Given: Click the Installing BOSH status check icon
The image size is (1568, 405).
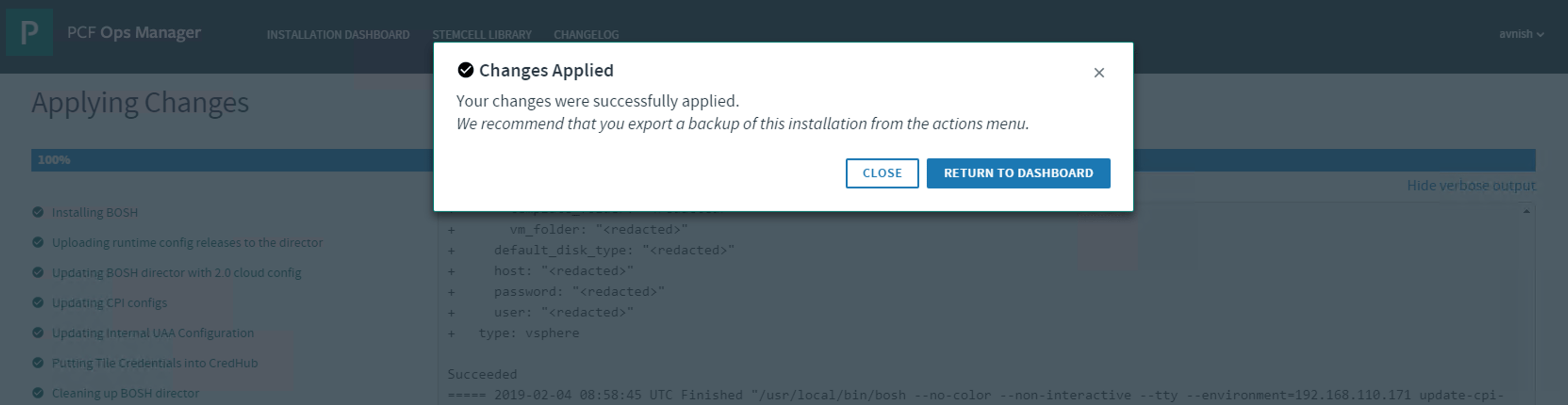Looking at the screenshot, I should pyautogui.click(x=38, y=212).
